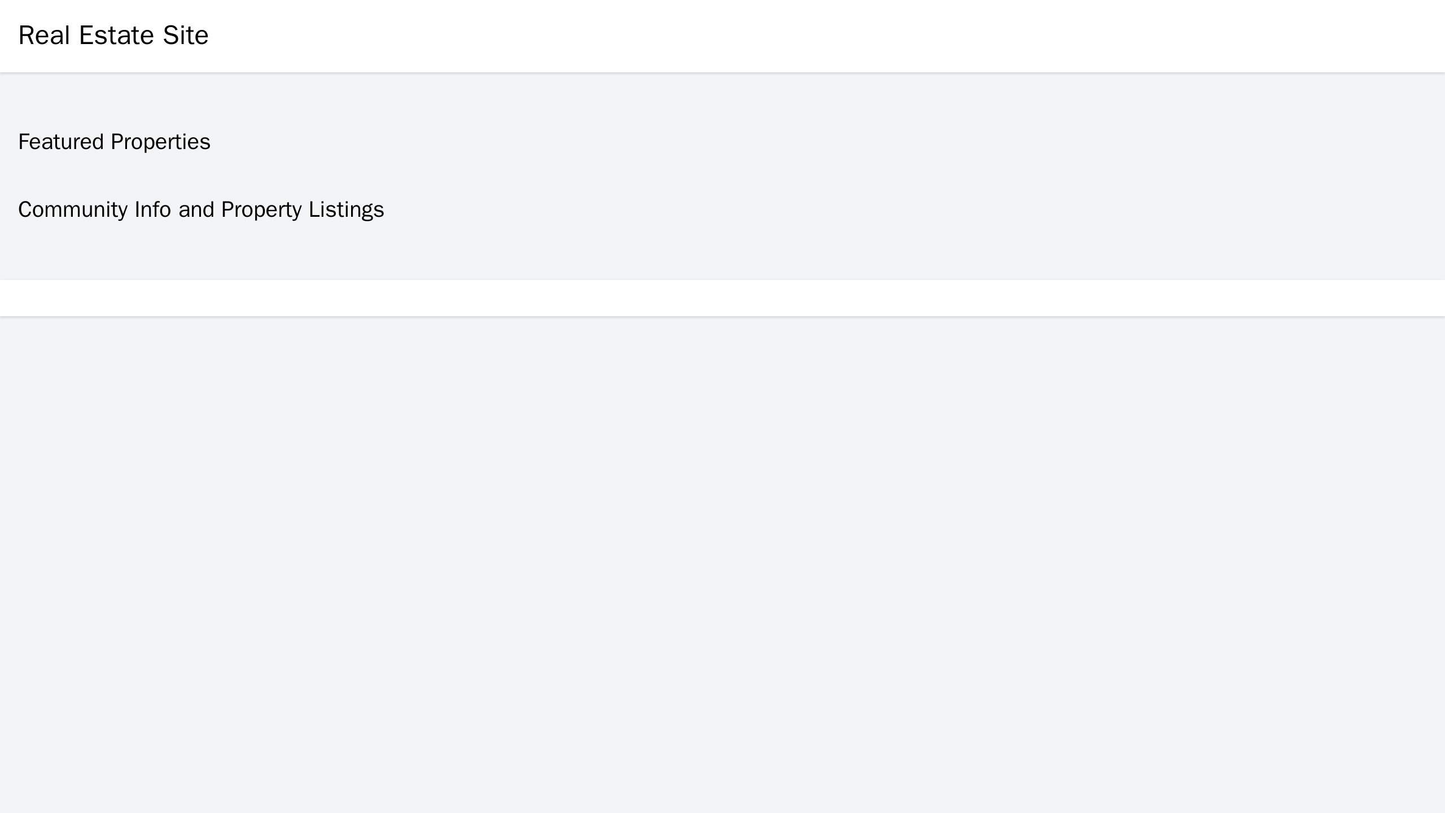Click the word "Info" in the heading

(153, 210)
